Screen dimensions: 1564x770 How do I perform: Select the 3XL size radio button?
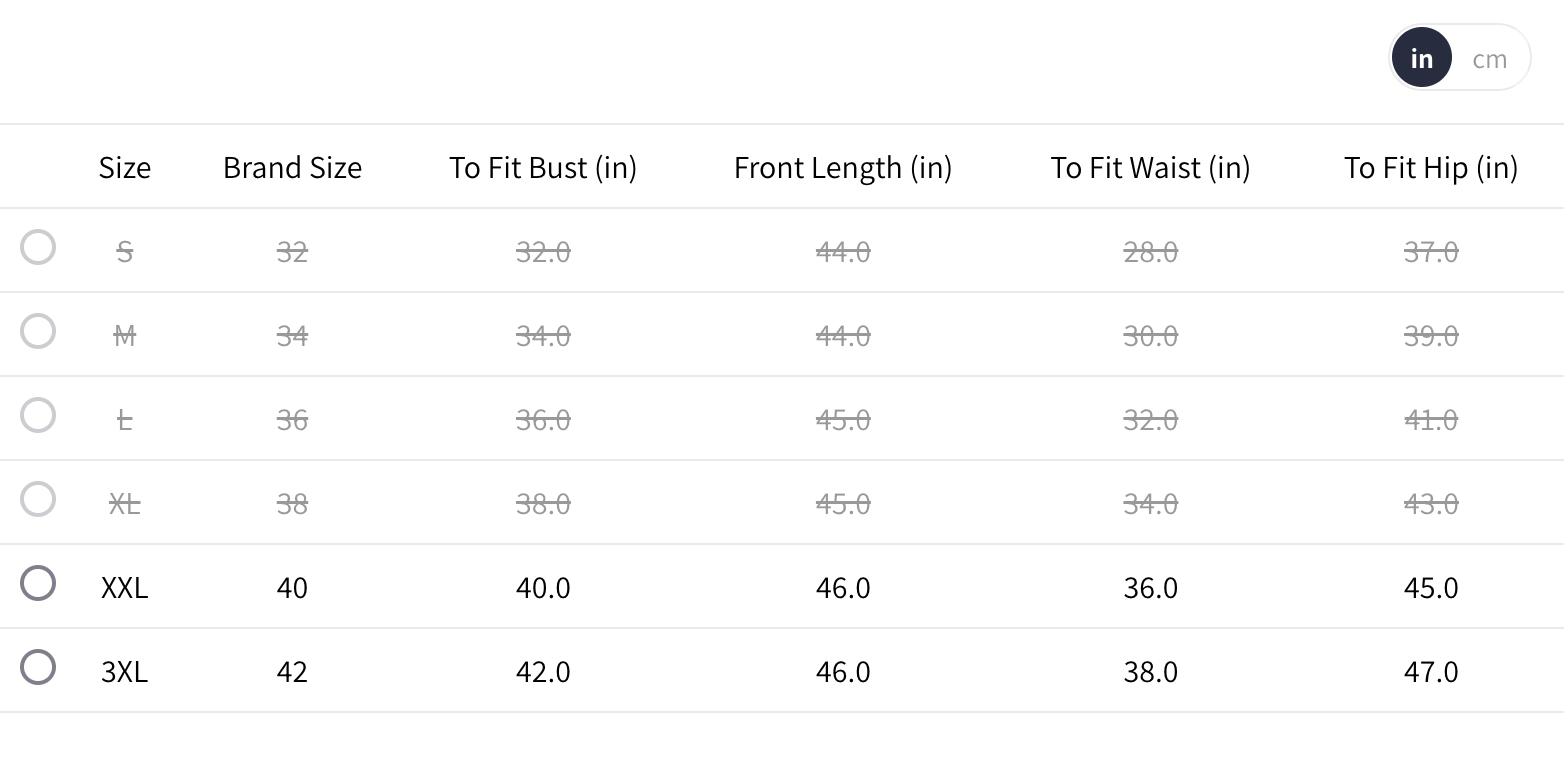pyautogui.click(x=38, y=667)
